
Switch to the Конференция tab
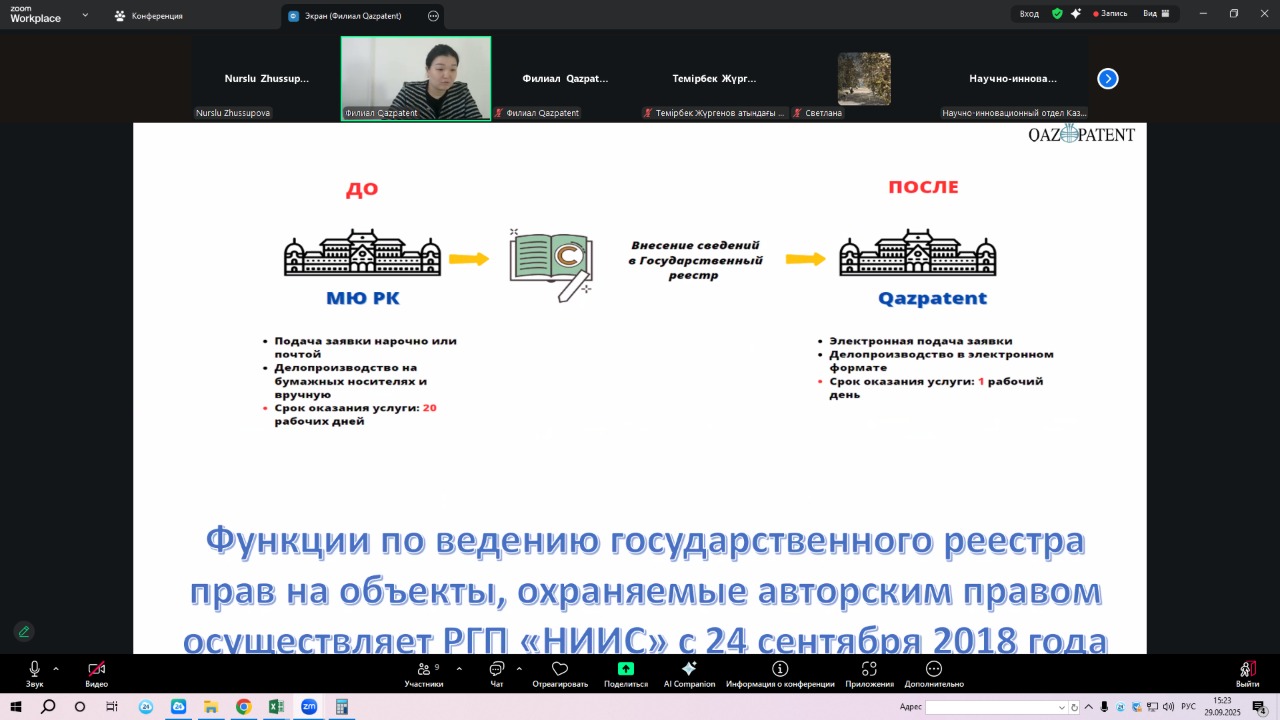[x=148, y=16]
